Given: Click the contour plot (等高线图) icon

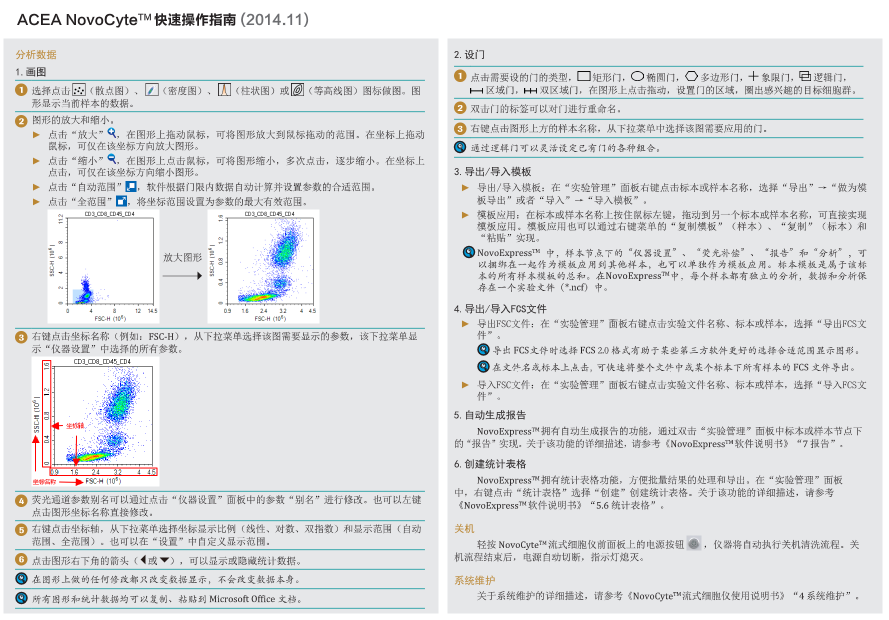Looking at the screenshot, I should click(x=298, y=90).
